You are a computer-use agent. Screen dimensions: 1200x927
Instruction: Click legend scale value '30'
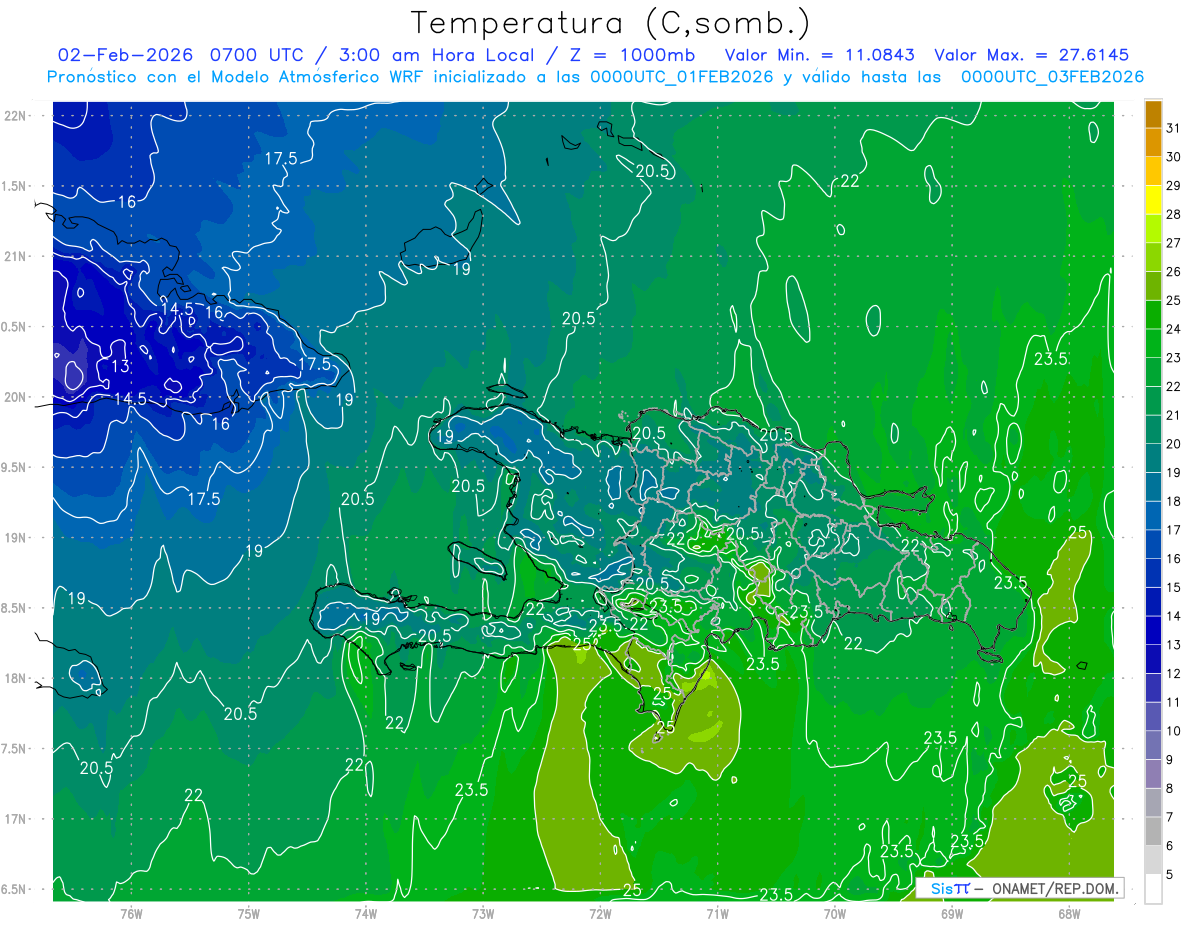pyautogui.click(x=1173, y=157)
